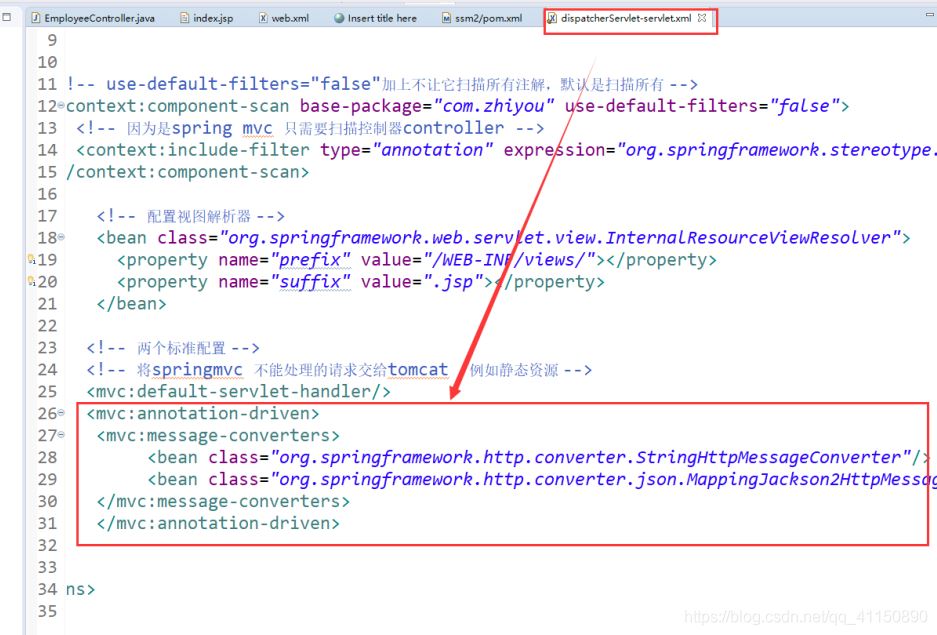Screen dimensions: 937x635
Task: Collapse the mvc:message-converters block at line 27
Action: point(61,435)
